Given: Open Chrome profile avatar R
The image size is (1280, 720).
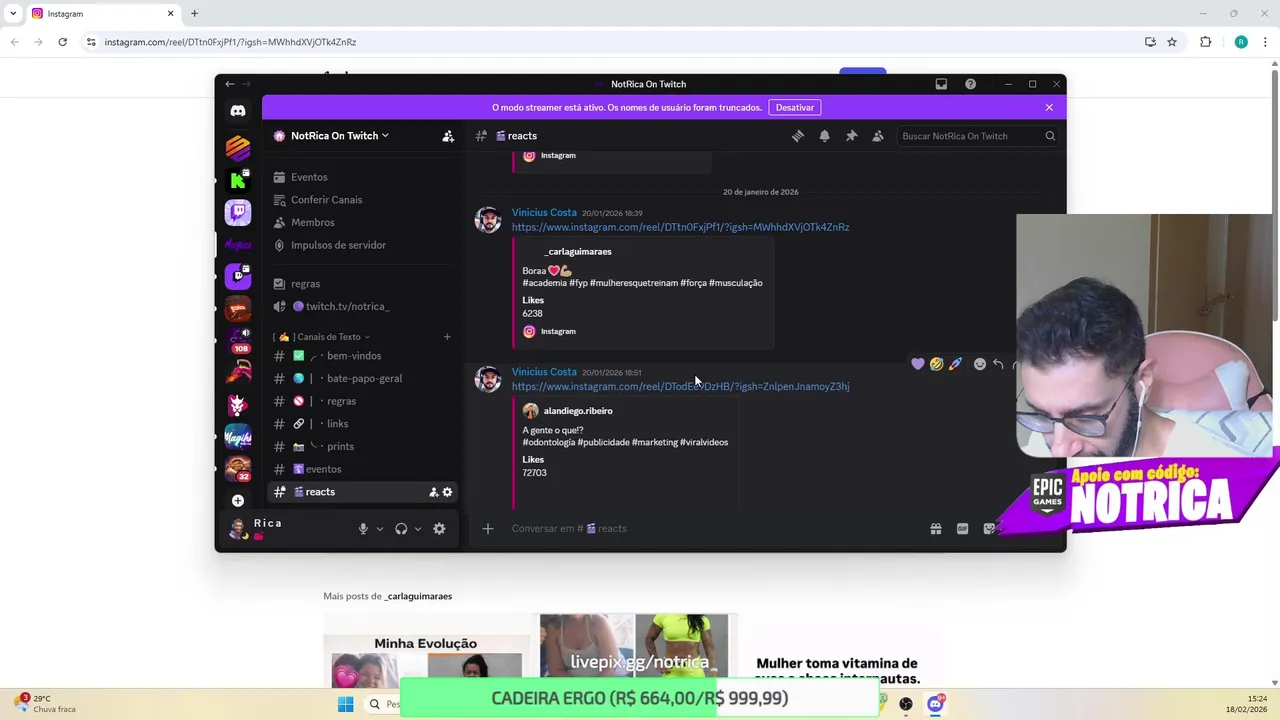Looking at the screenshot, I should click(1241, 42).
